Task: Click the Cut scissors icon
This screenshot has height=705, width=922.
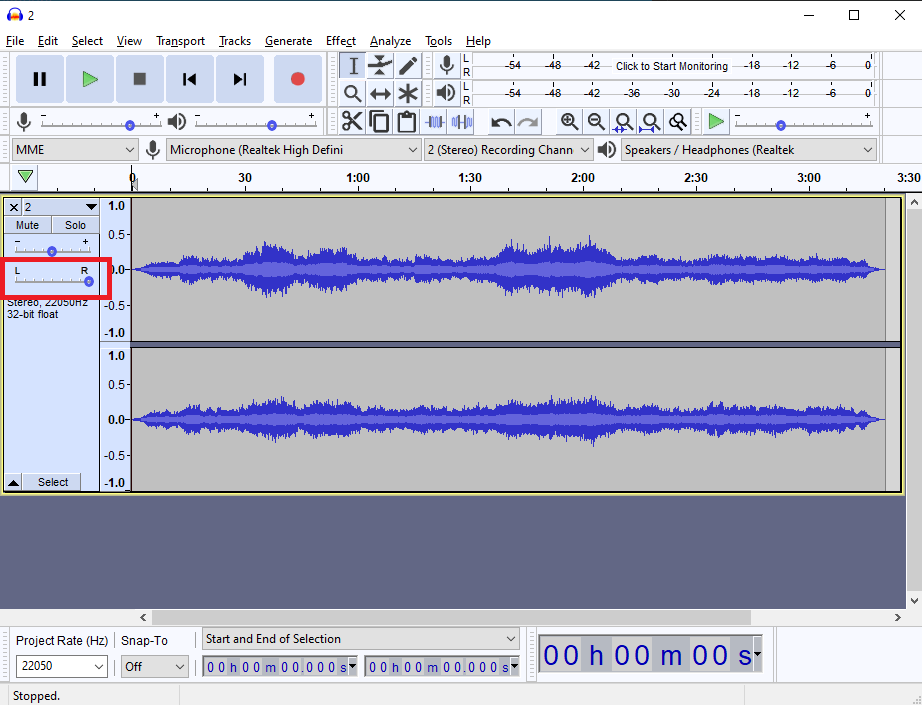Action: pyautogui.click(x=352, y=122)
